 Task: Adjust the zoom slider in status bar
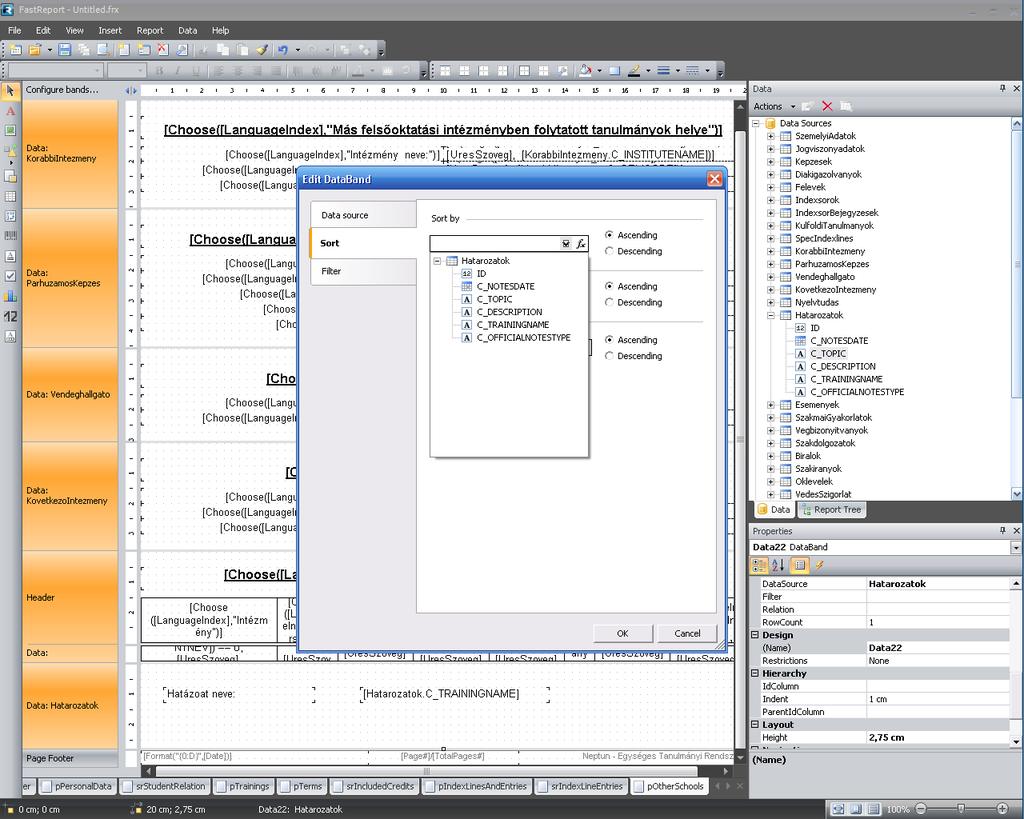pos(961,809)
